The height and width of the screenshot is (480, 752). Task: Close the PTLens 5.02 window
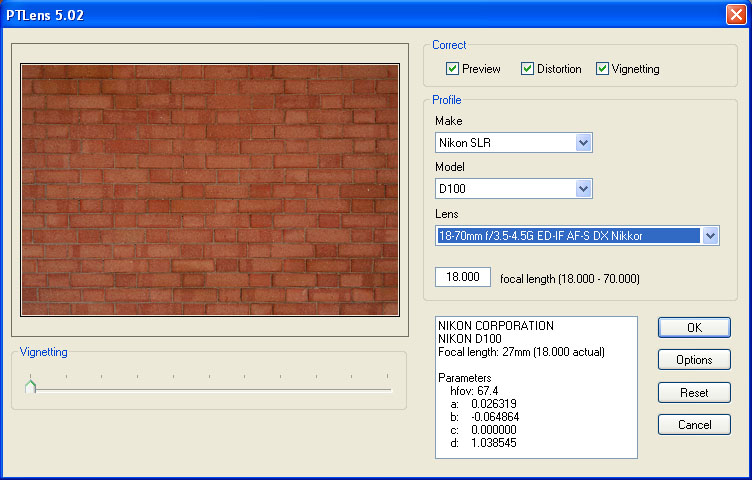click(736, 14)
